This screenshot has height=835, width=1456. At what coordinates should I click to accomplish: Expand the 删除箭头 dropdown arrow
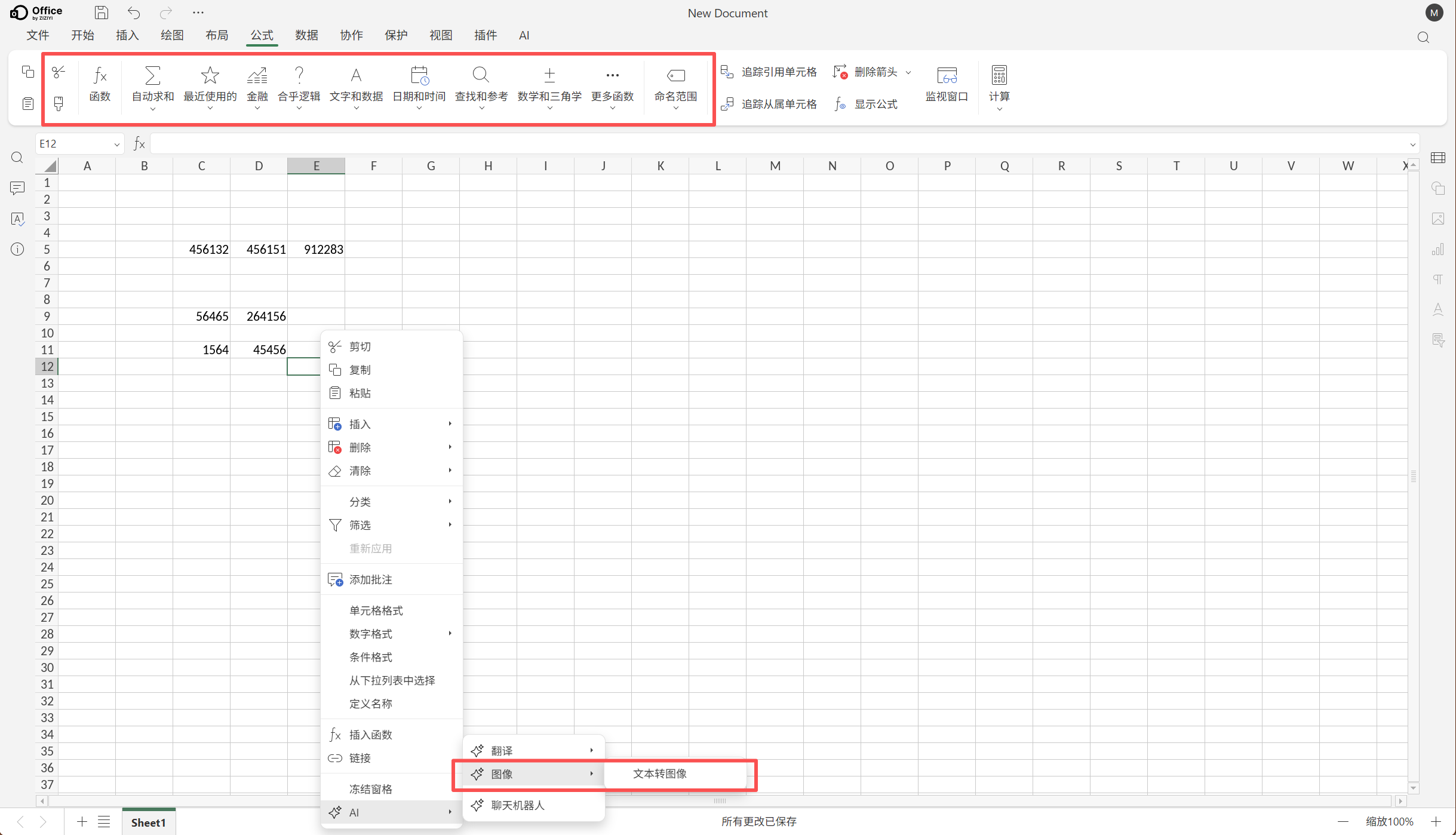coord(909,72)
